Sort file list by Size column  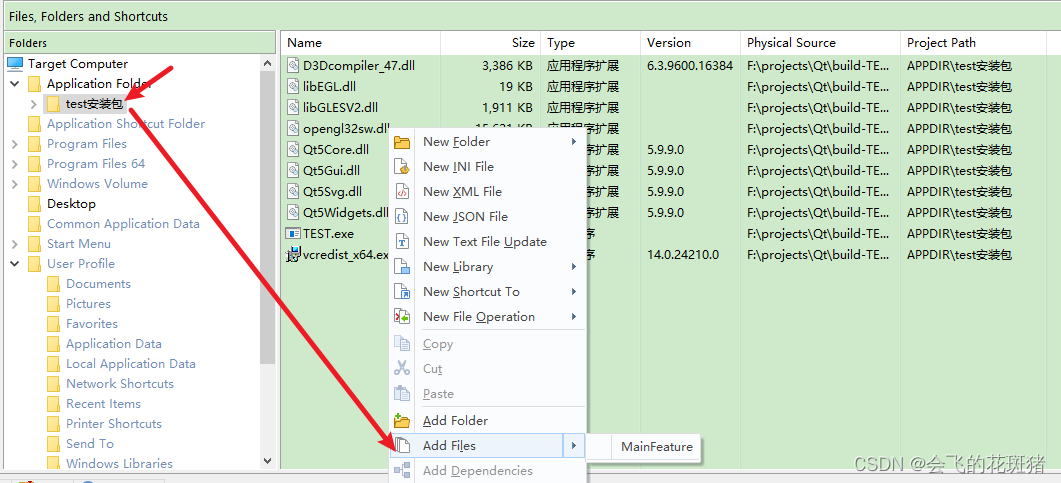(x=491, y=43)
